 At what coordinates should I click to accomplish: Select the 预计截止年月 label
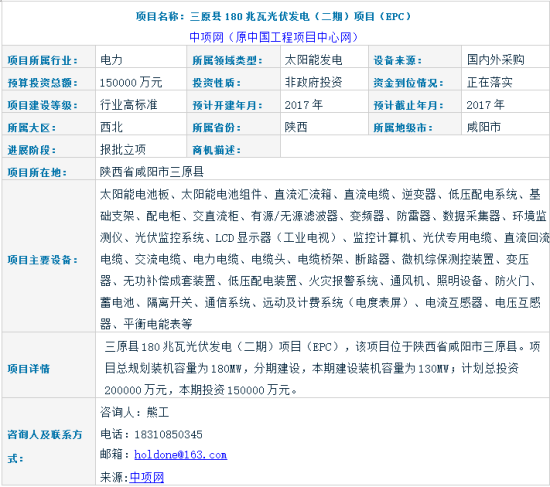coord(408,105)
